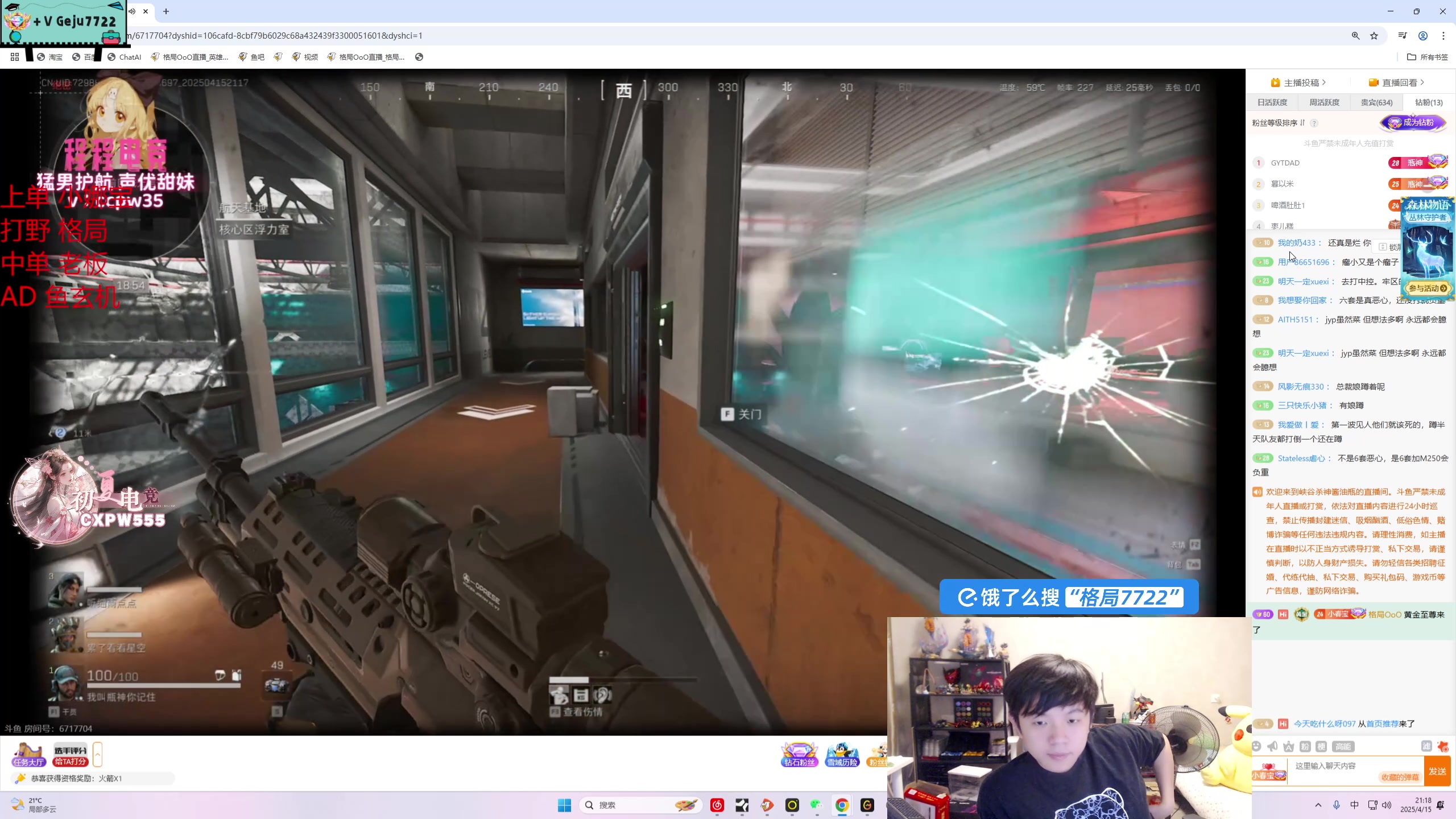Open the 视频 bookmark
Image resolution: width=1456 pixels, height=819 pixels.
pyautogui.click(x=305, y=57)
